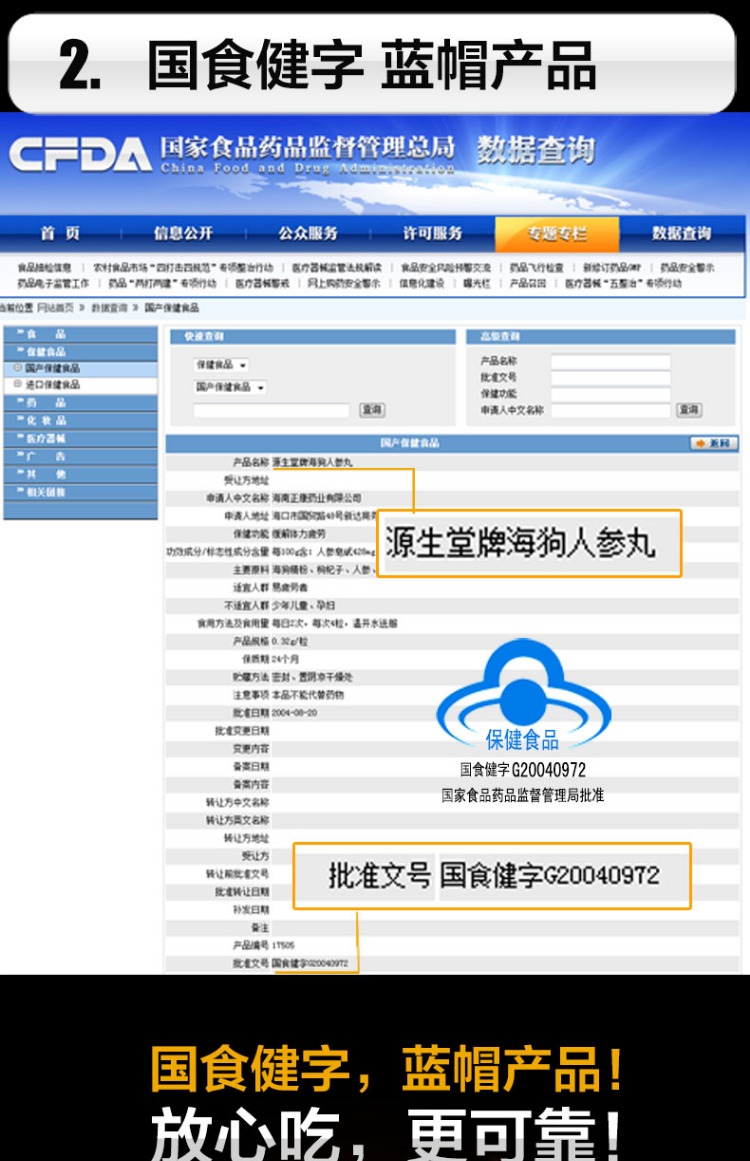Open the 保健食品 dropdown in quick search
750x1161 pixels.
tap(221, 365)
